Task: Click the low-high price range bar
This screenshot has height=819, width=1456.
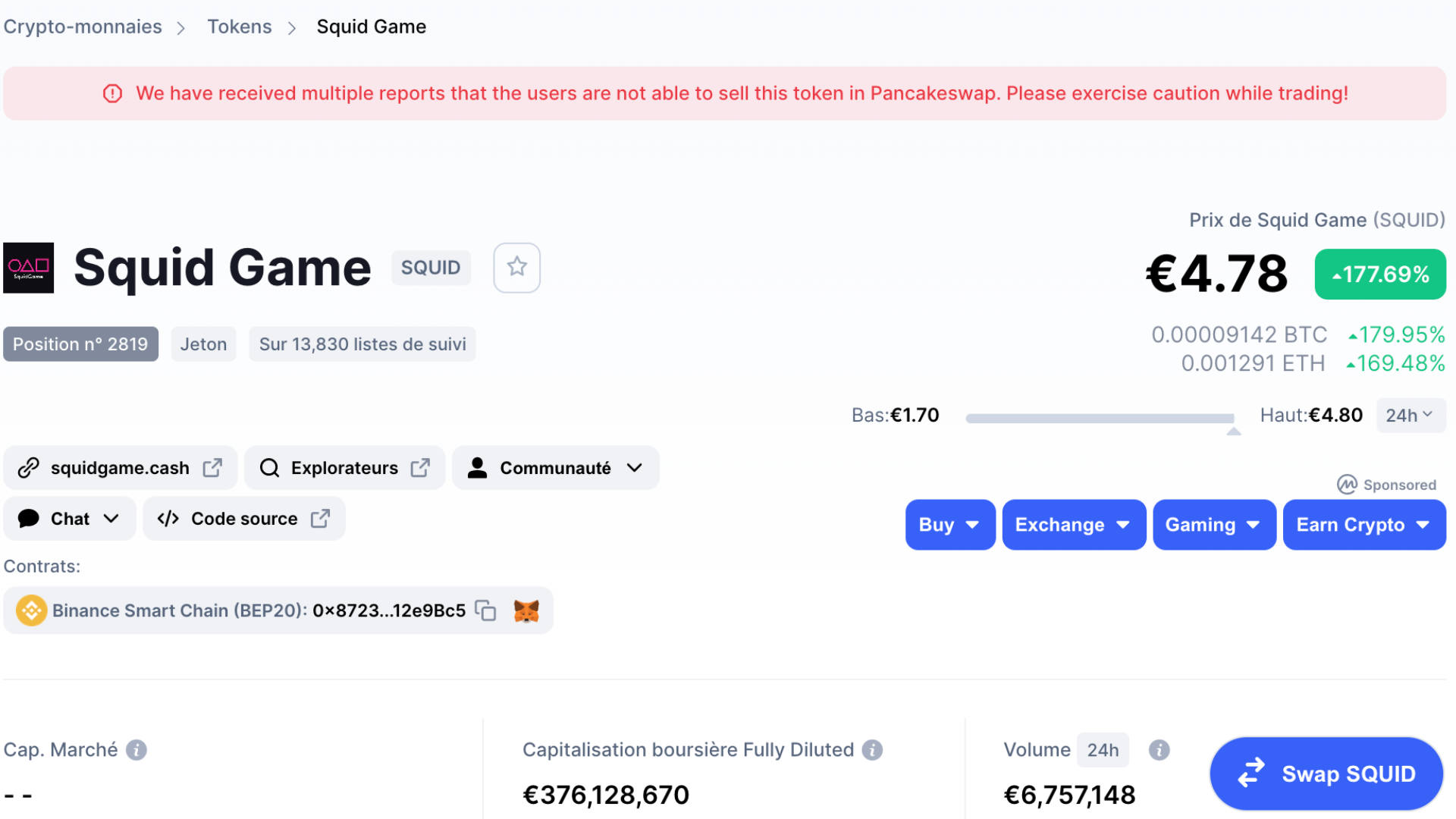Action: (x=1100, y=418)
